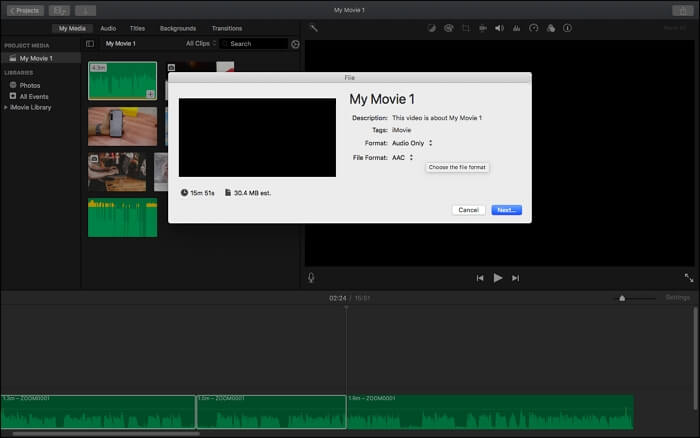Open the Format dropdown showing Audio Only
This screenshot has width=700, height=438.
coord(412,143)
